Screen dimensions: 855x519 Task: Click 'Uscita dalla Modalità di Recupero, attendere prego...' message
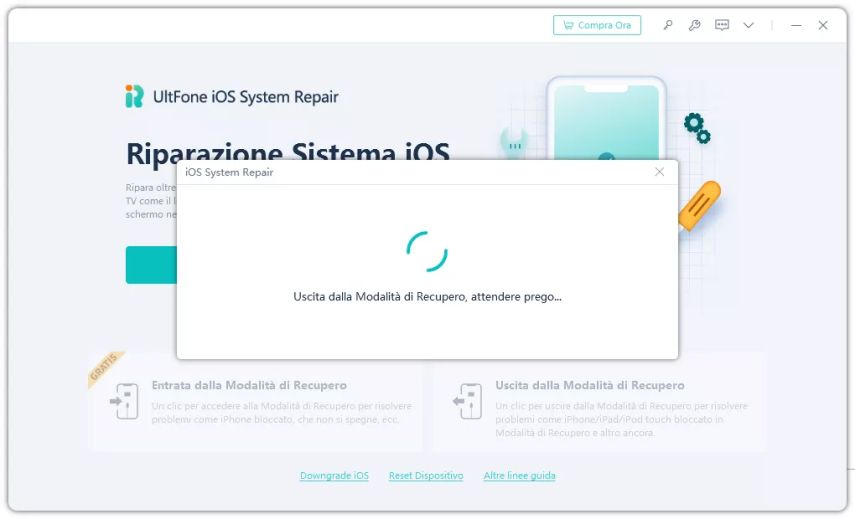click(x=428, y=297)
